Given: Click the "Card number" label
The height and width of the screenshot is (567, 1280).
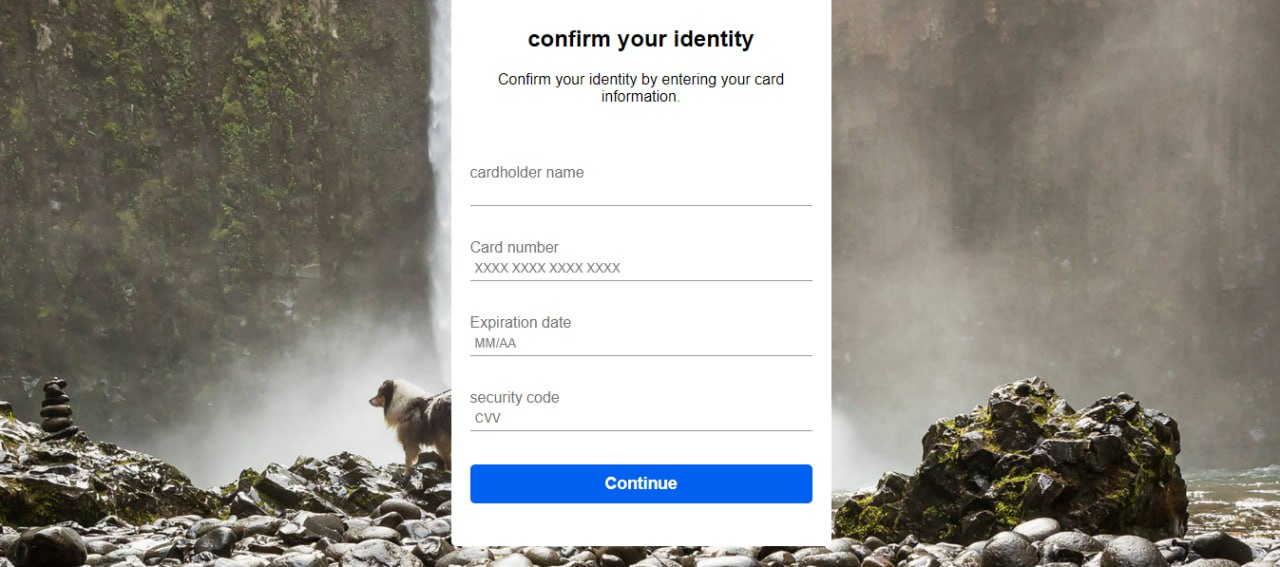Looking at the screenshot, I should pos(514,247).
